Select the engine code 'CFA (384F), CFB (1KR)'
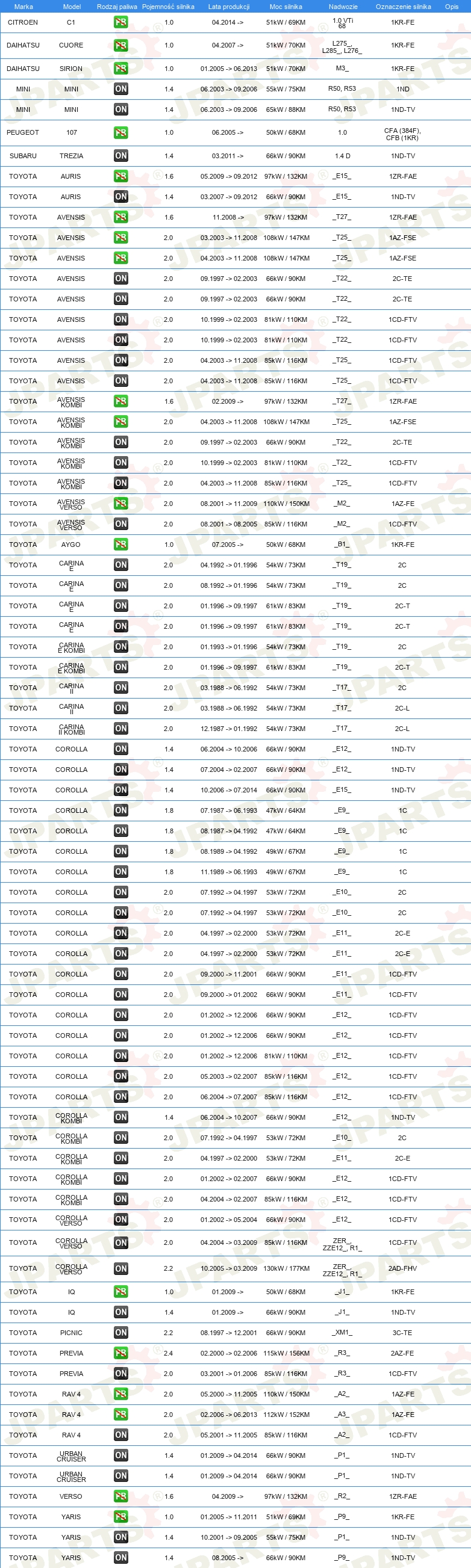This screenshot has width=471, height=1568. (x=403, y=135)
